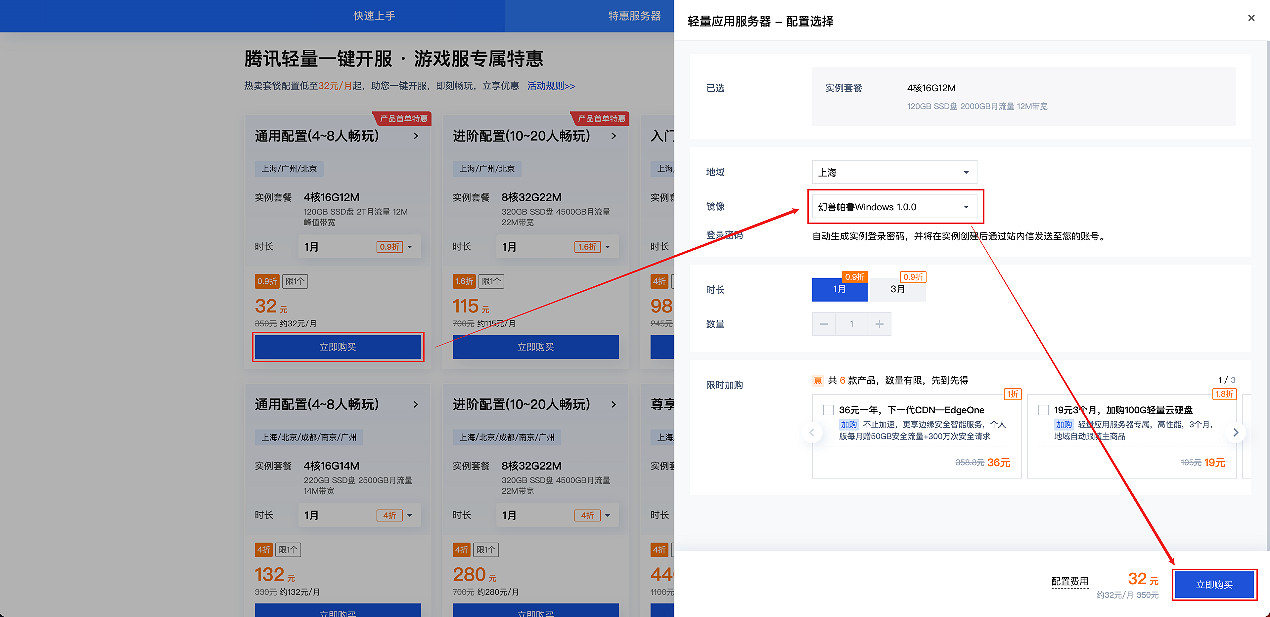Decrease quantity with the minus icon
Image resolution: width=1270 pixels, height=617 pixels.
click(825, 324)
